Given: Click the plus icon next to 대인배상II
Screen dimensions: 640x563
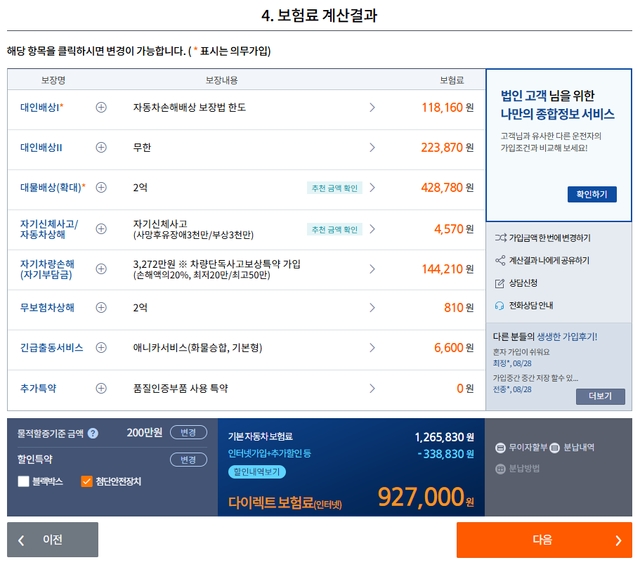Looking at the screenshot, I should pos(101,147).
